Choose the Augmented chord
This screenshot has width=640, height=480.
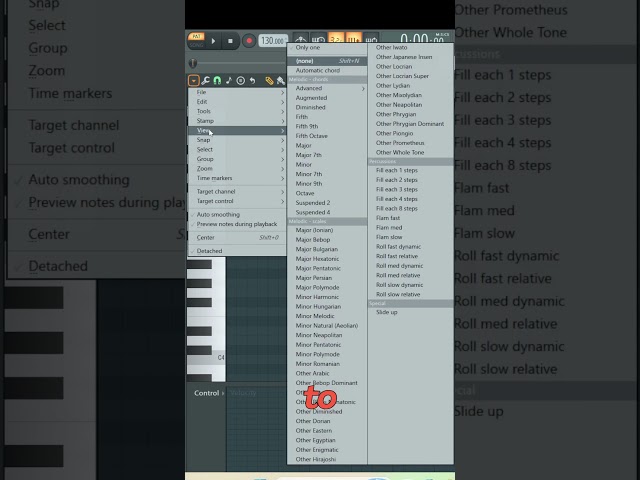coord(327,98)
